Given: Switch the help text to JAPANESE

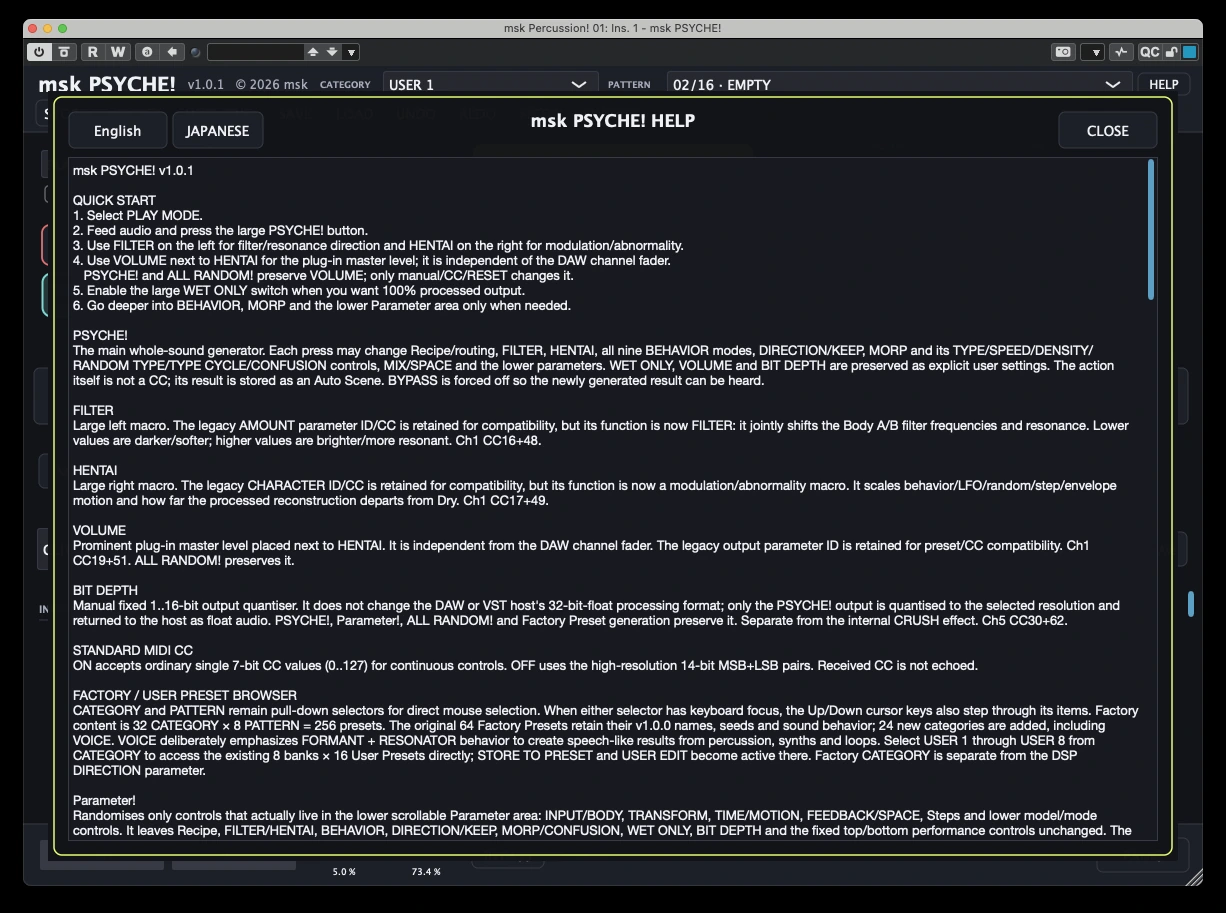Looking at the screenshot, I should click(218, 130).
